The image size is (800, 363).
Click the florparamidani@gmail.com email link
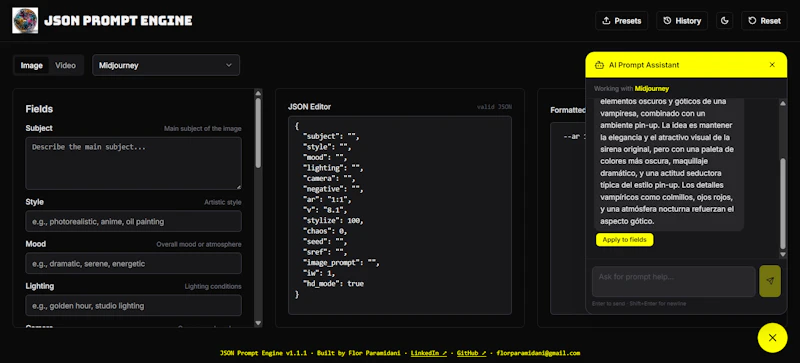pyautogui.click(x=538, y=353)
